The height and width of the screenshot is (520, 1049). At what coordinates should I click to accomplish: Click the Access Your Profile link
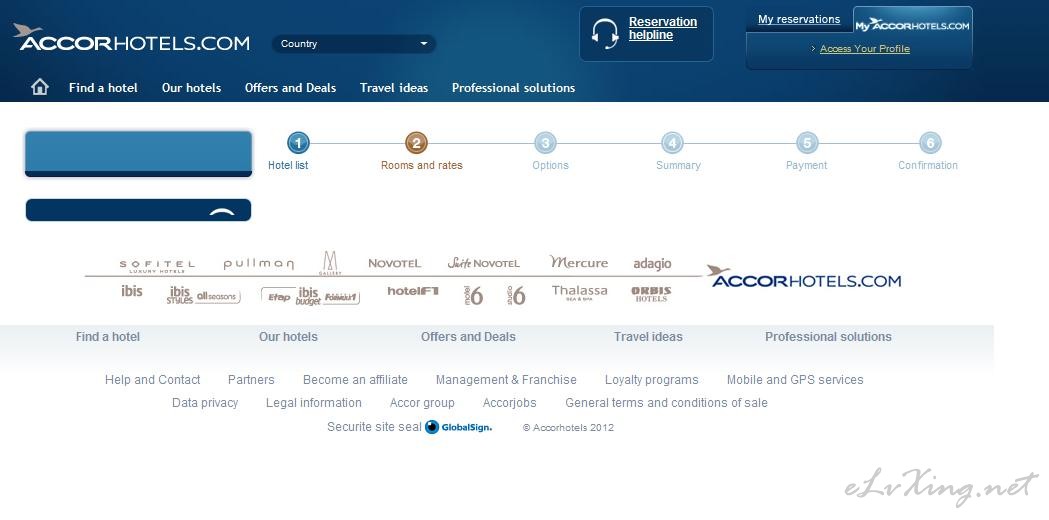tap(864, 49)
